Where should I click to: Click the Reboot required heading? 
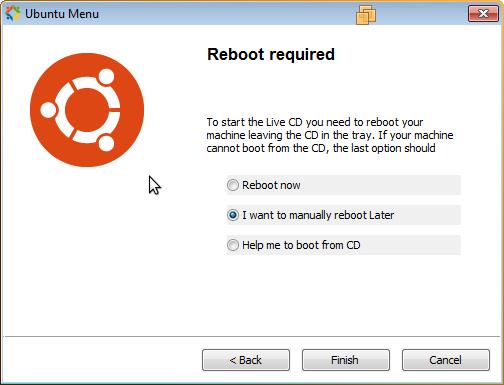tap(271, 54)
